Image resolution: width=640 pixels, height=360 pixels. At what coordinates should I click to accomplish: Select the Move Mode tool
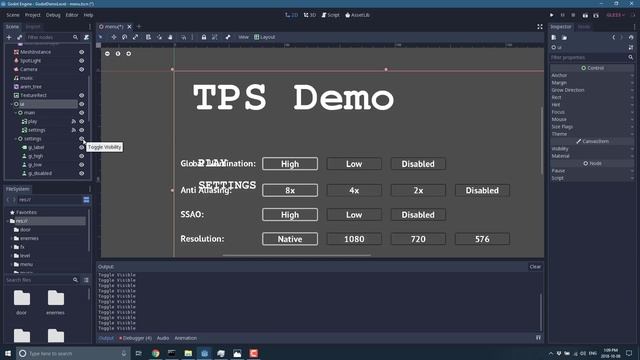pyautogui.click(x=114, y=37)
